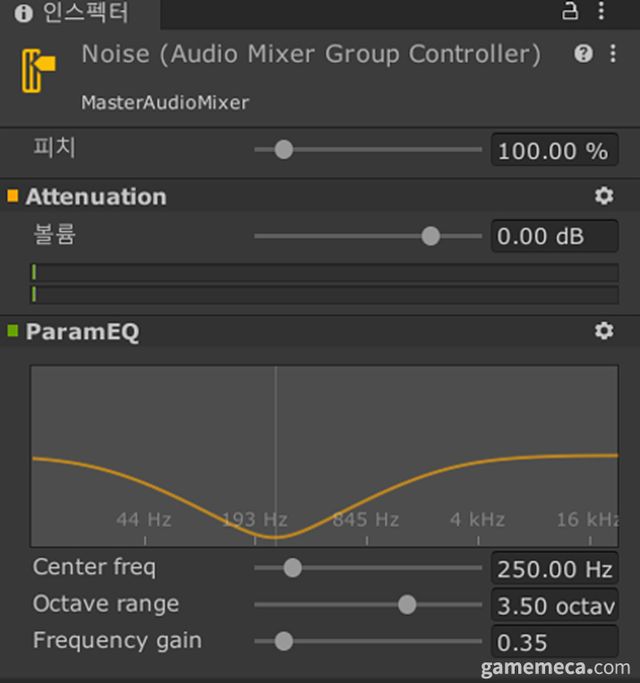Click the green ParamEQ effect marker

(x=13, y=330)
